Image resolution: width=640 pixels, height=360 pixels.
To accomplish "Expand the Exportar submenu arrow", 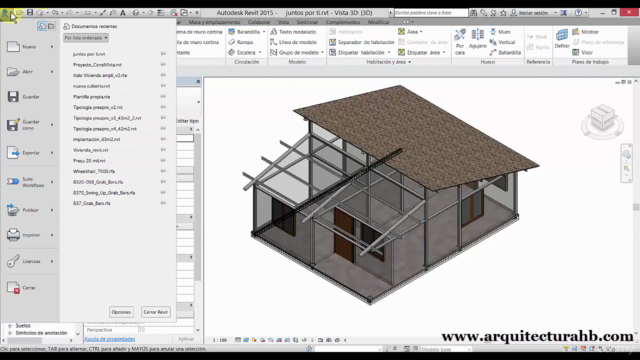I will click(x=52, y=153).
